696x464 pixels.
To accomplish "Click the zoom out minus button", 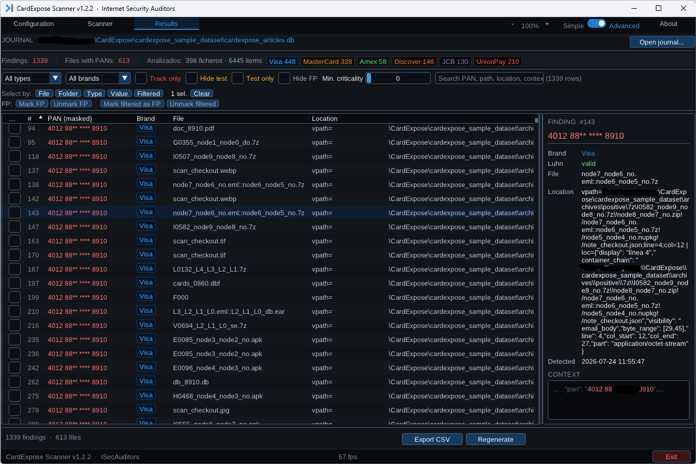I will (512, 25).
